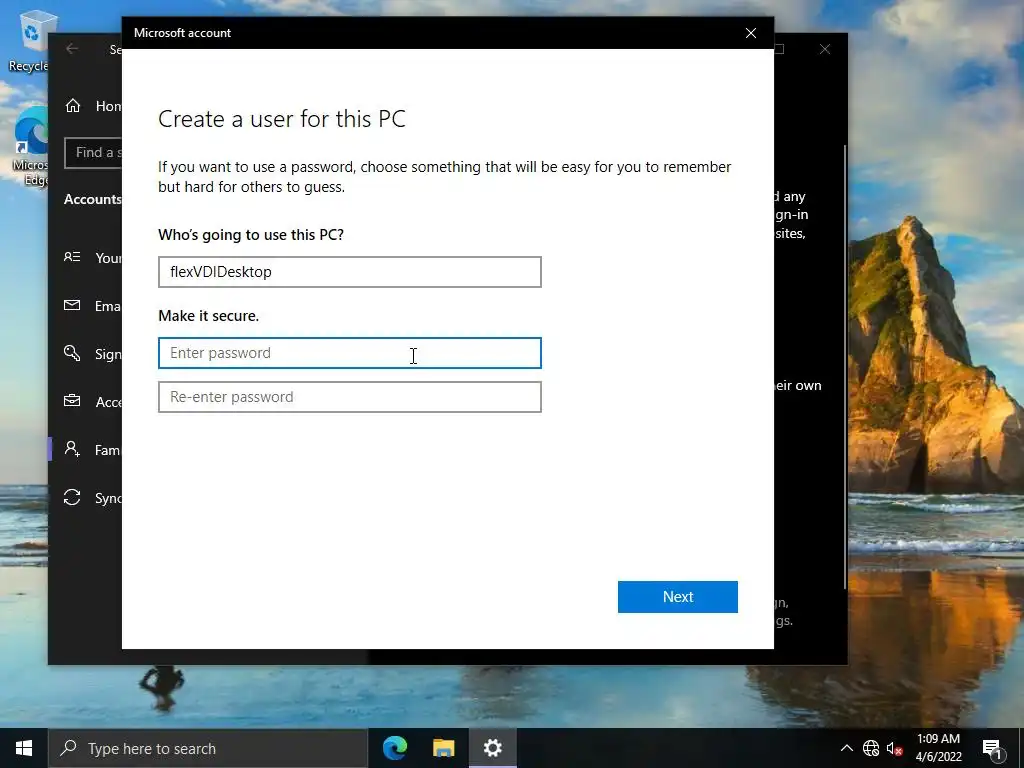The width and height of the screenshot is (1024, 768).
Task: Click the Next button in the dialog
Action: tap(677, 596)
